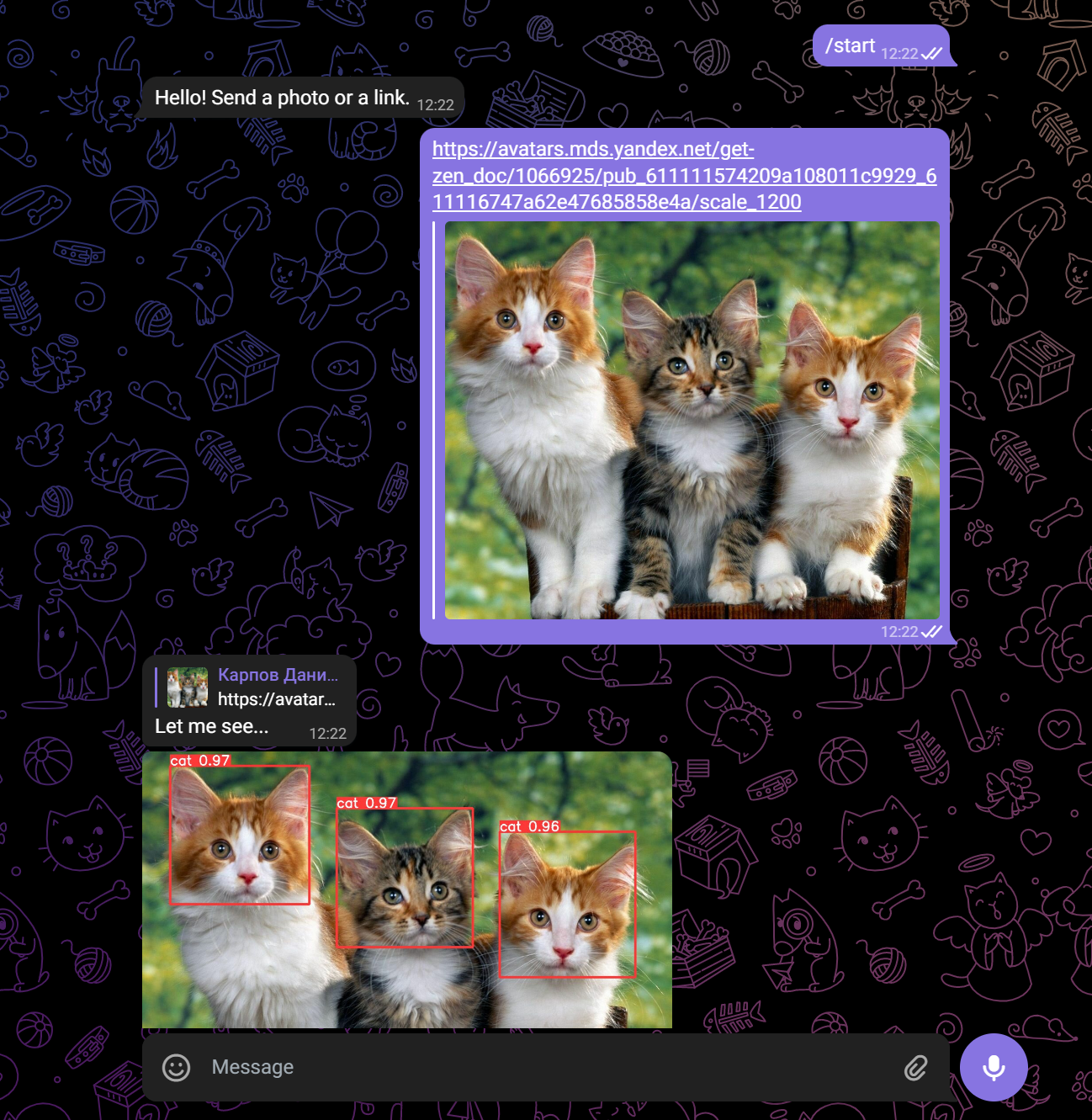Select the /start command message

tap(881, 45)
